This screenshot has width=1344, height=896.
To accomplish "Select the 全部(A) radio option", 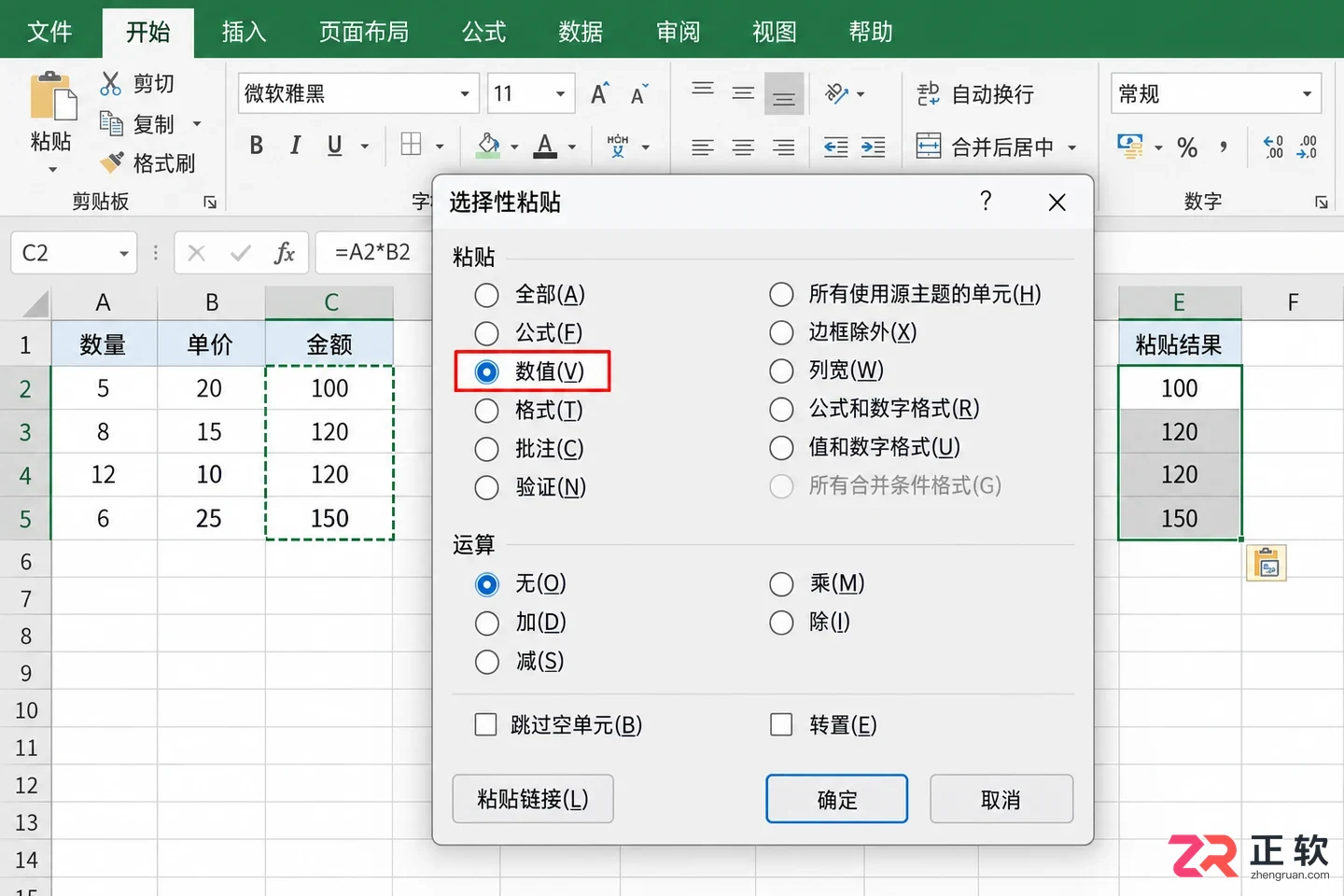I will click(x=486, y=296).
